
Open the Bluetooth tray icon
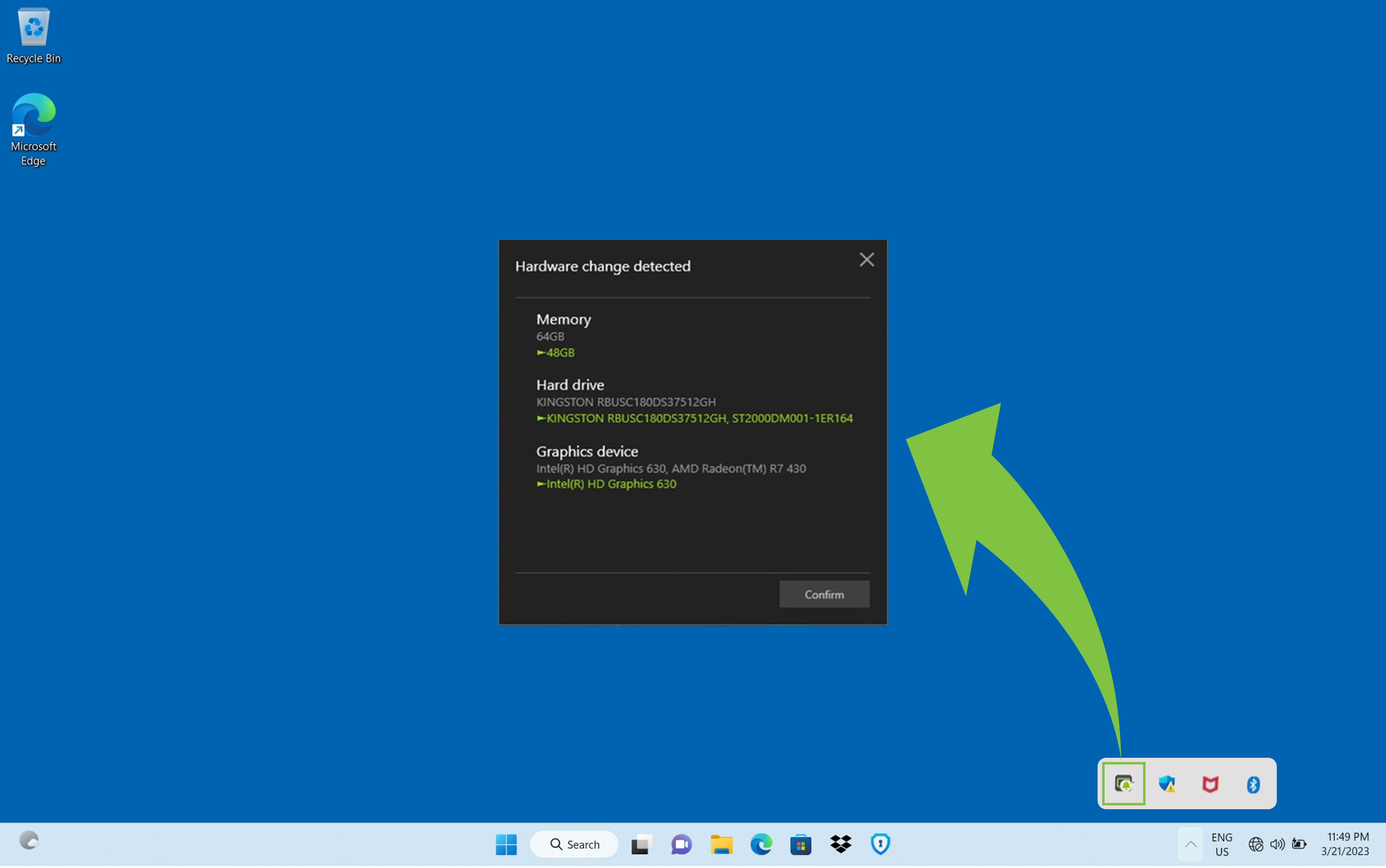(x=1253, y=784)
